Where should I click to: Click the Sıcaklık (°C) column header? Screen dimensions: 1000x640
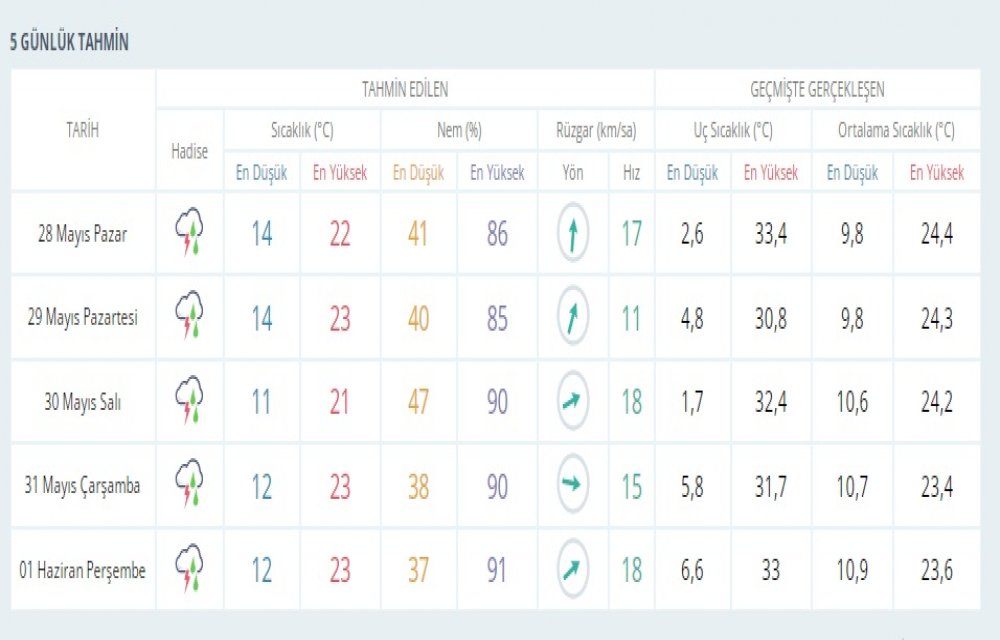(x=302, y=130)
